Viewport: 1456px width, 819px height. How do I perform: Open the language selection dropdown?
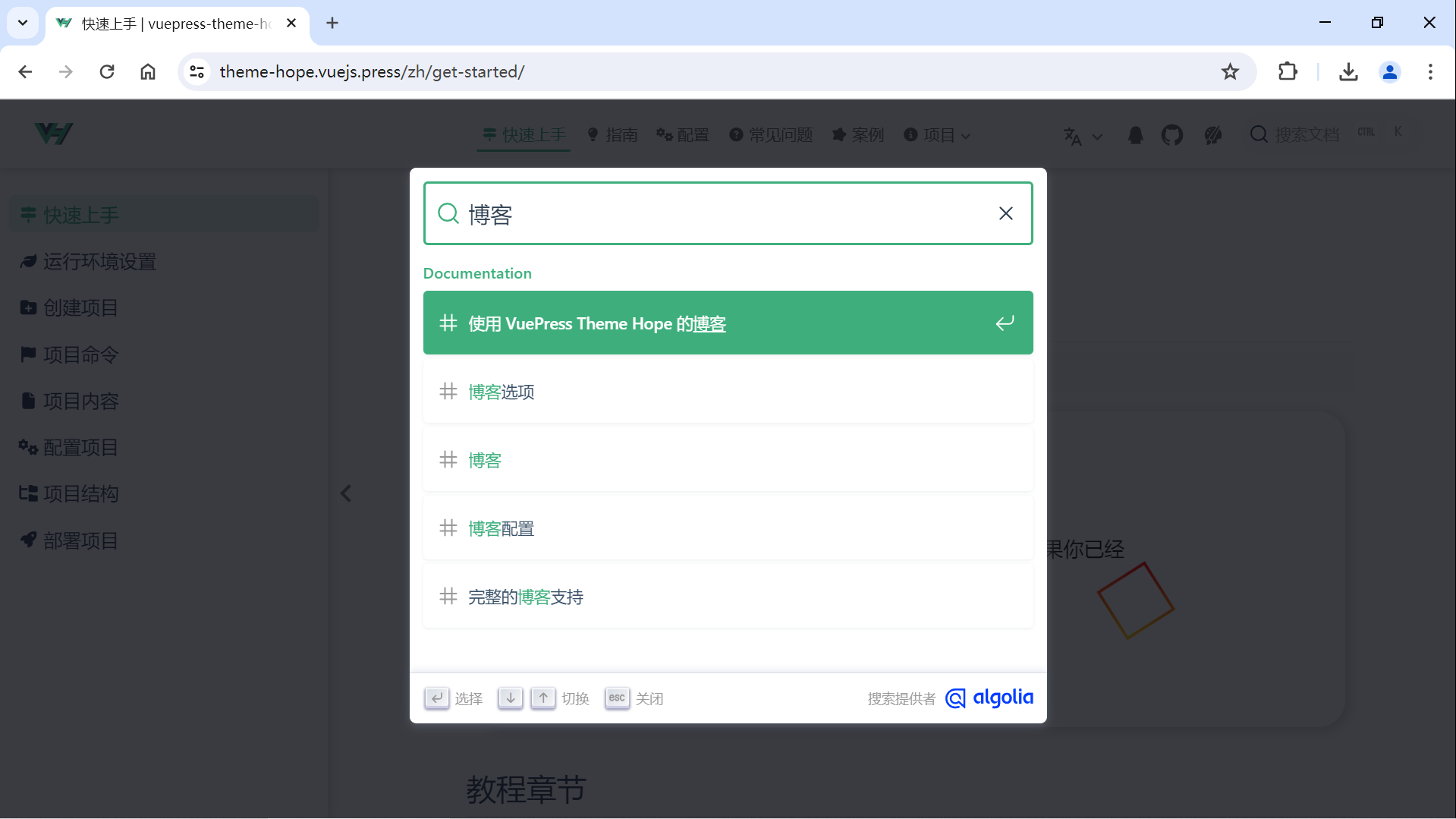coord(1083,136)
